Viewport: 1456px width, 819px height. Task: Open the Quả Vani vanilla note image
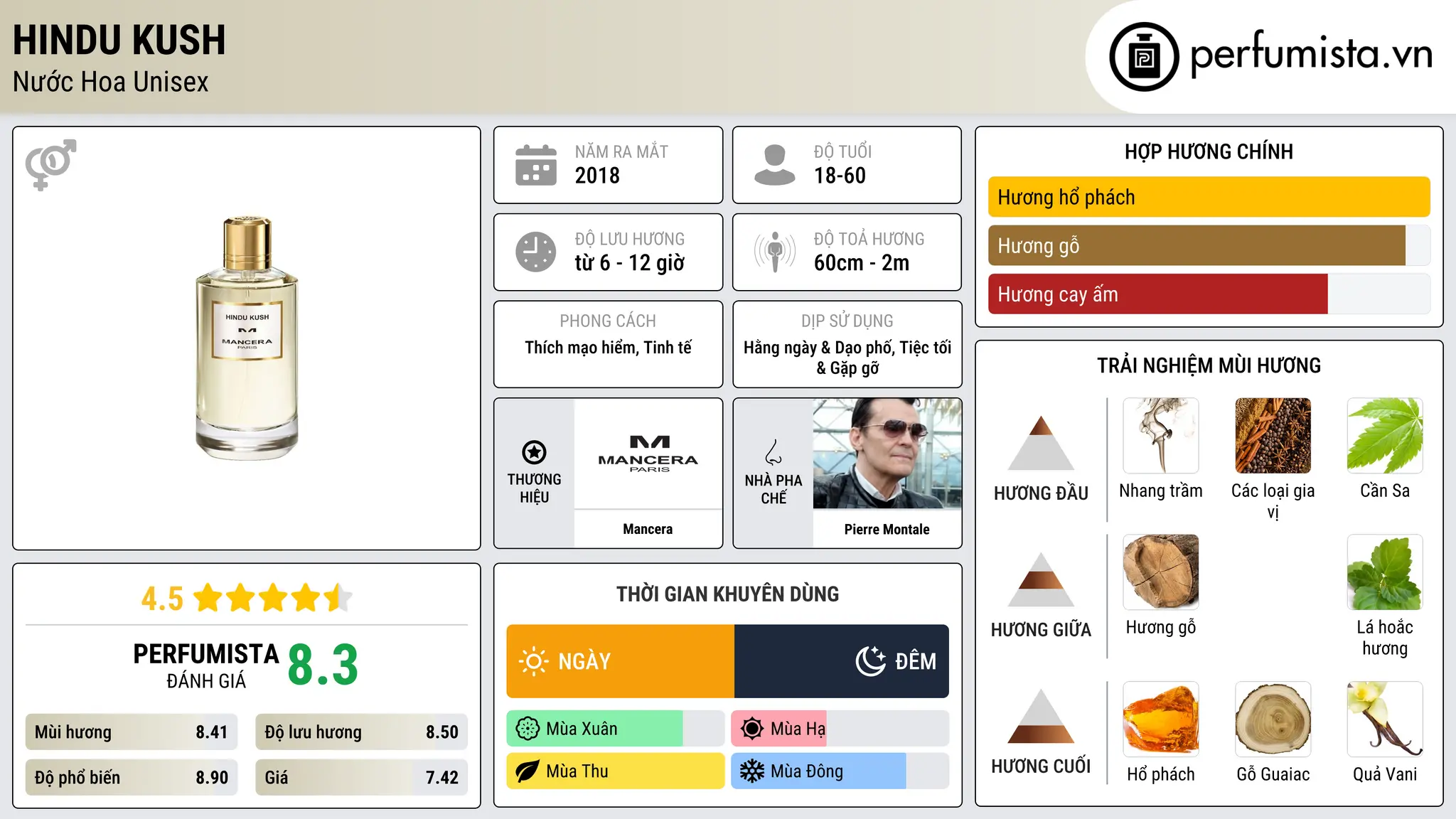click(x=1385, y=719)
